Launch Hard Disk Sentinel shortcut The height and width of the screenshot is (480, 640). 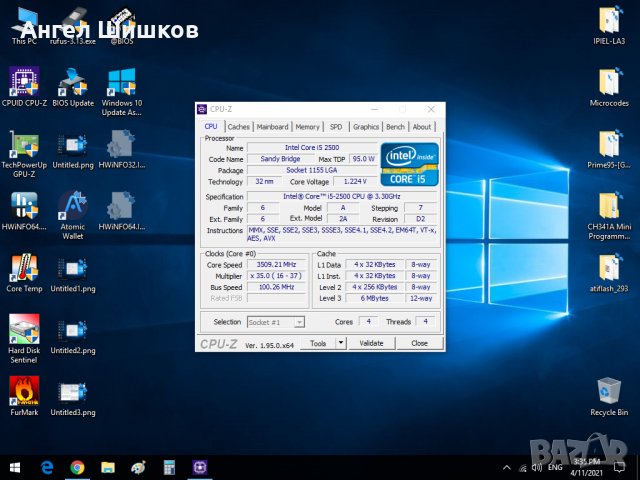tap(24, 339)
